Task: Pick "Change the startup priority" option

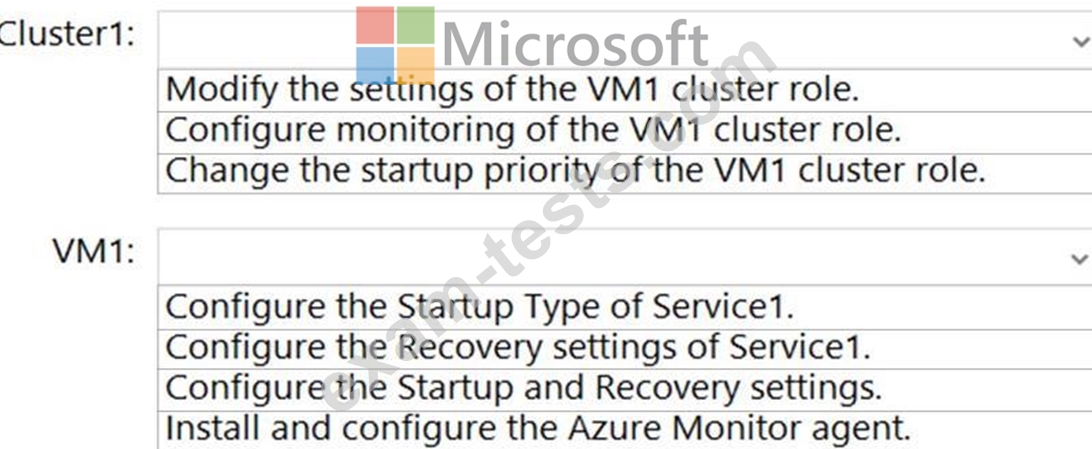Action: (575, 170)
